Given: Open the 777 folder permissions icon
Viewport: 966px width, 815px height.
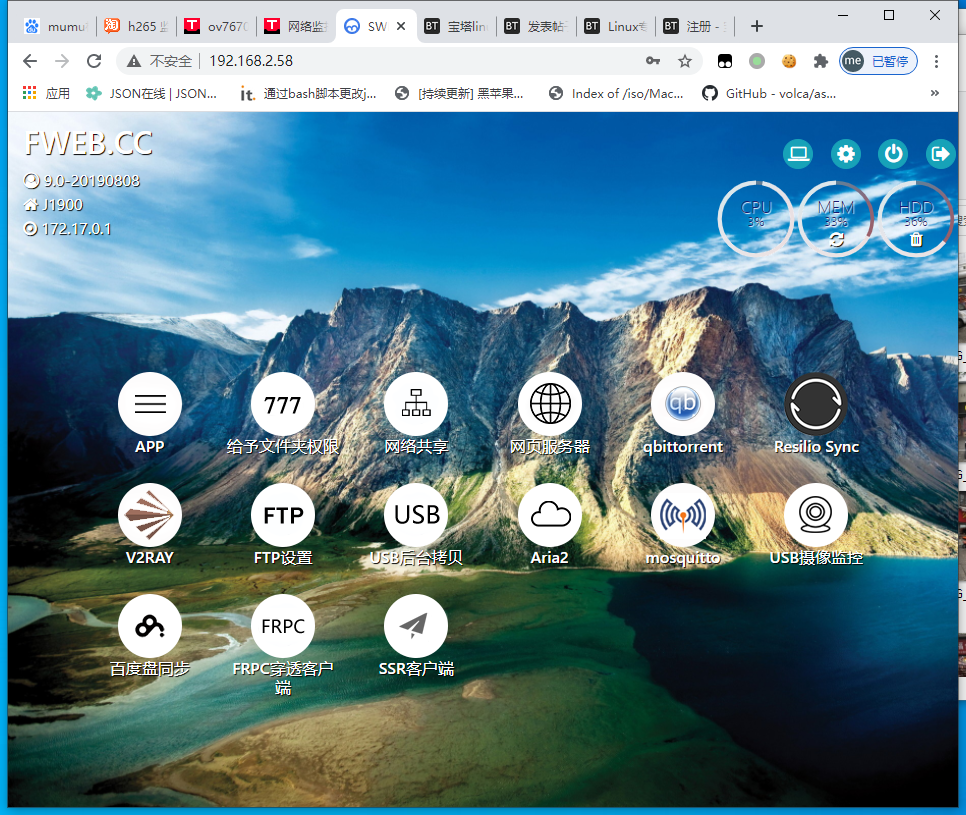Looking at the screenshot, I should point(283,405).
